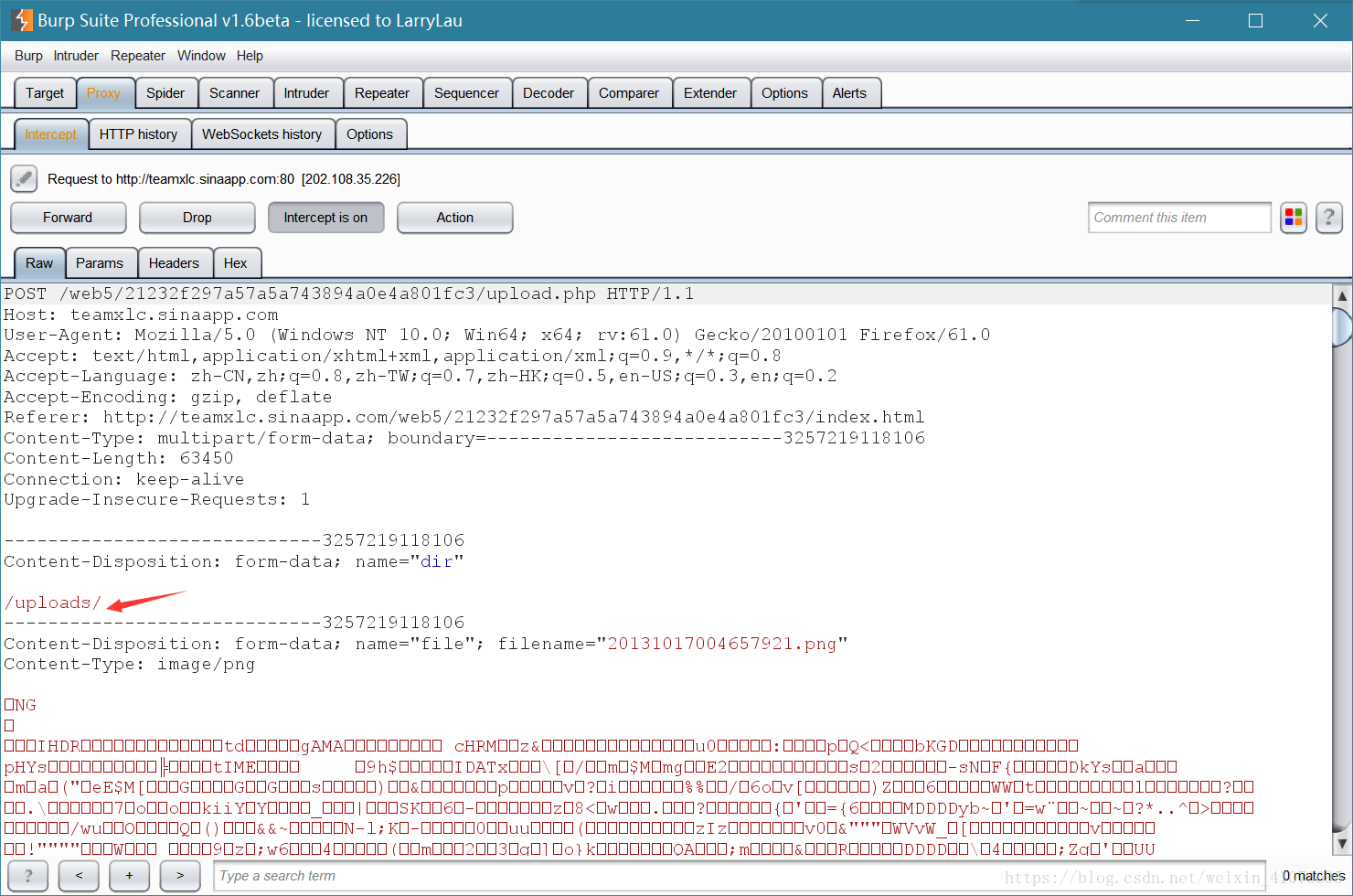Screen dimensions: 1353x896
Task: Open the Decoder tab
Action: (549, 93)
